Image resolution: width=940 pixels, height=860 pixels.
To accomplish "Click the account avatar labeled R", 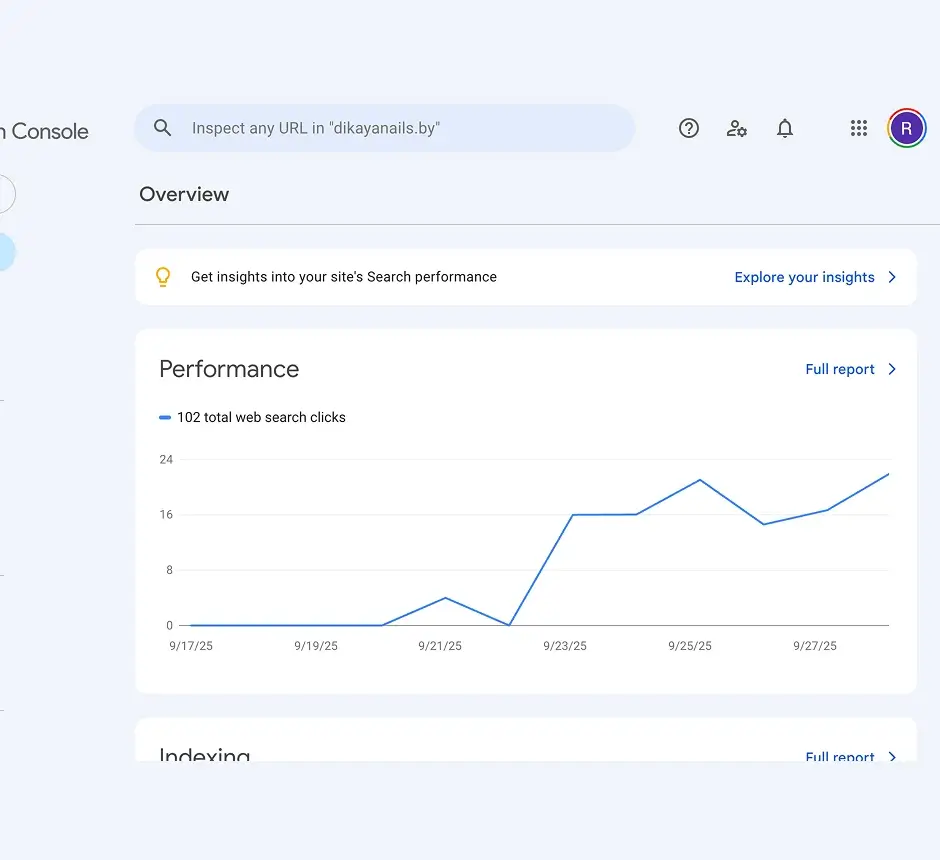I will coord(907,128).
